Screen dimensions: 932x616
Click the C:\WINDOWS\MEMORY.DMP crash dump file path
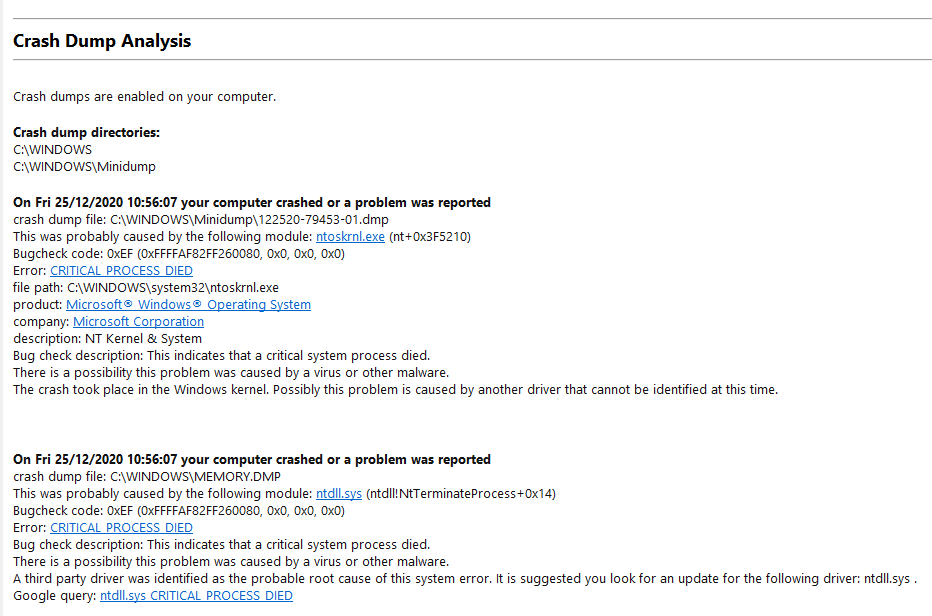[x=196, y=476]
